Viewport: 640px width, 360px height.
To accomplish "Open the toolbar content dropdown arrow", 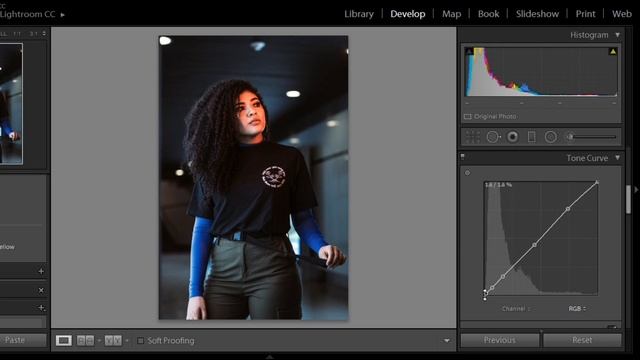I will [447, 340].
